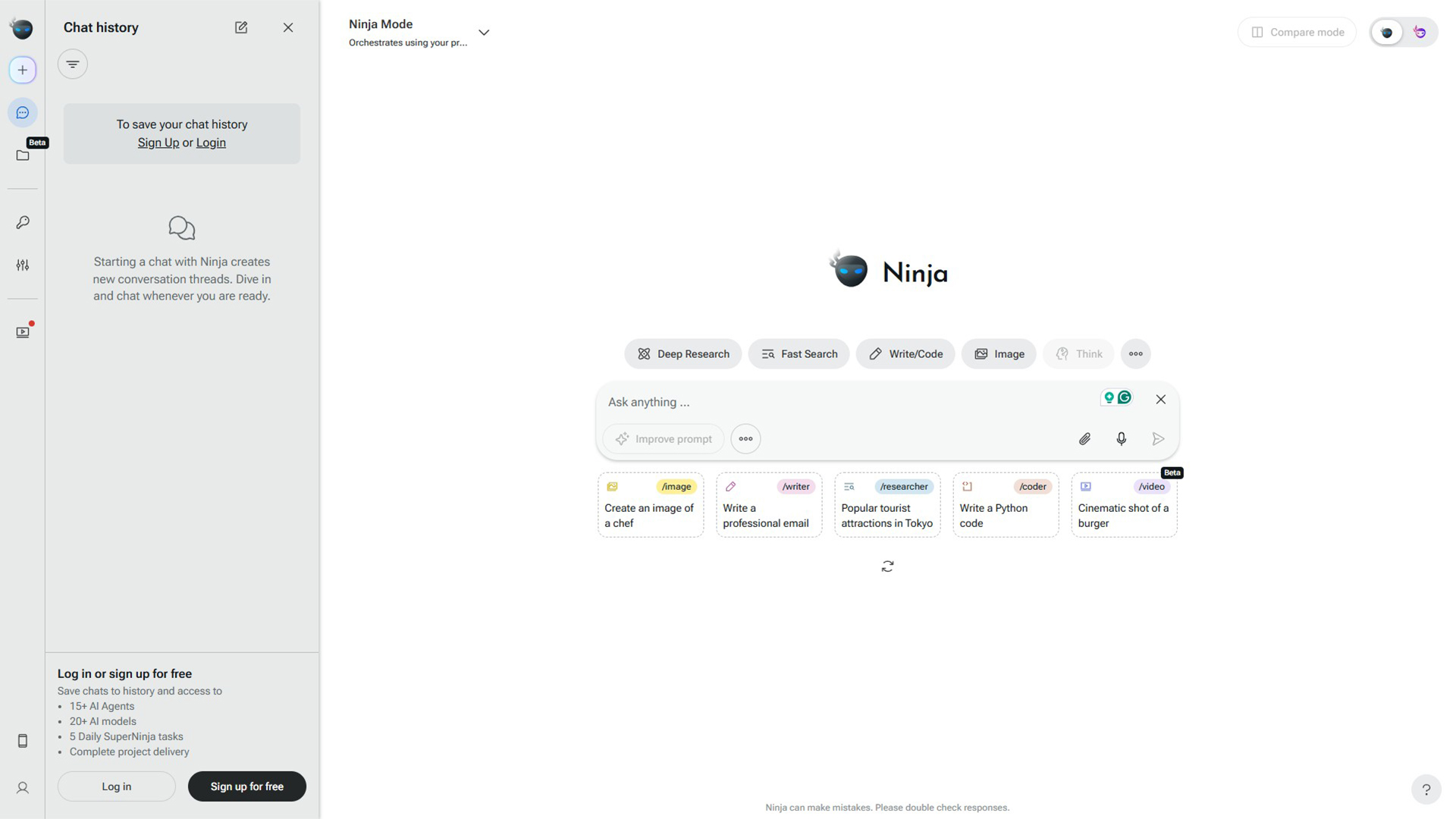
Task: Select the Fast Search mode
Action: (799, 354)
